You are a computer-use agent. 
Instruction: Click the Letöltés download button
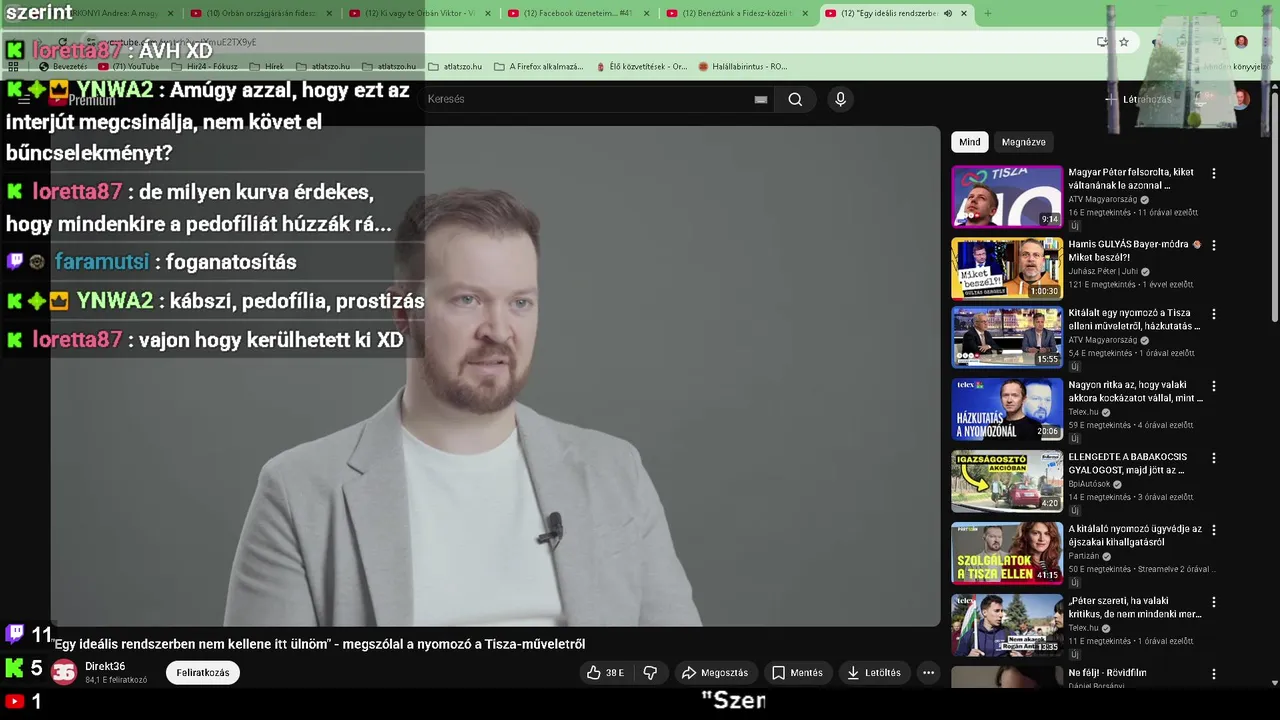click(x=874, y=673)
